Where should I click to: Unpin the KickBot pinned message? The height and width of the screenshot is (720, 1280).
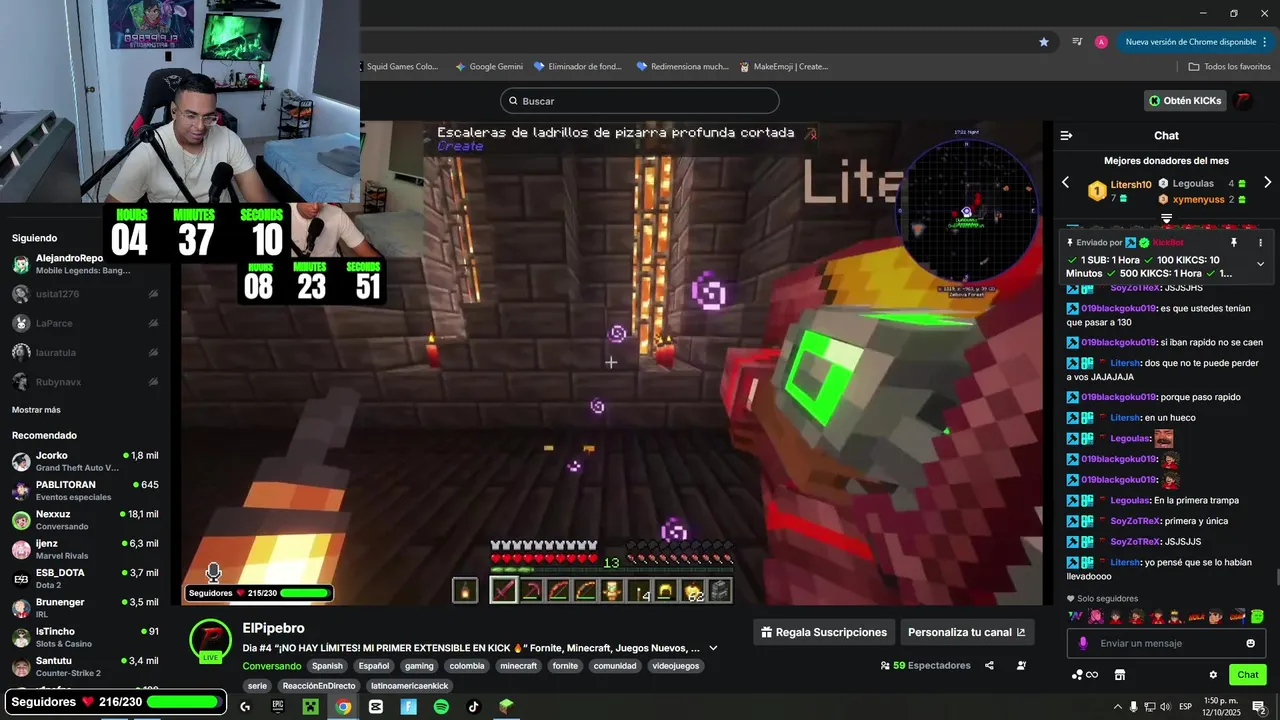[x=1234, y=242]
